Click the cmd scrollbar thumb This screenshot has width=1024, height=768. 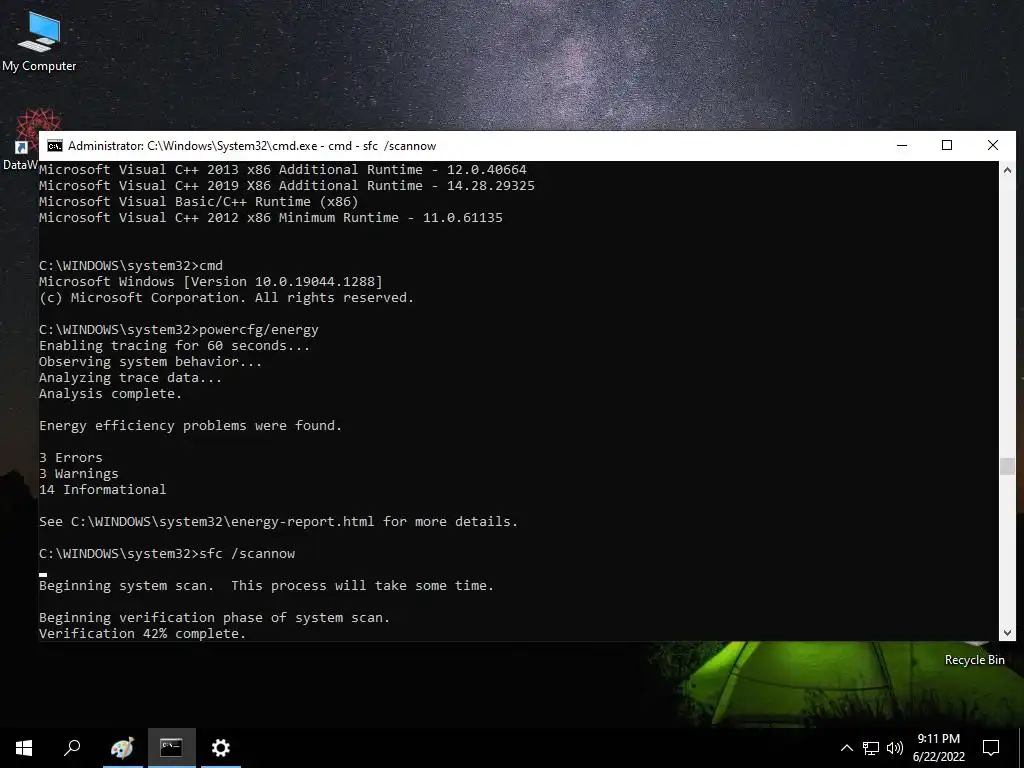pos(1007,466)
